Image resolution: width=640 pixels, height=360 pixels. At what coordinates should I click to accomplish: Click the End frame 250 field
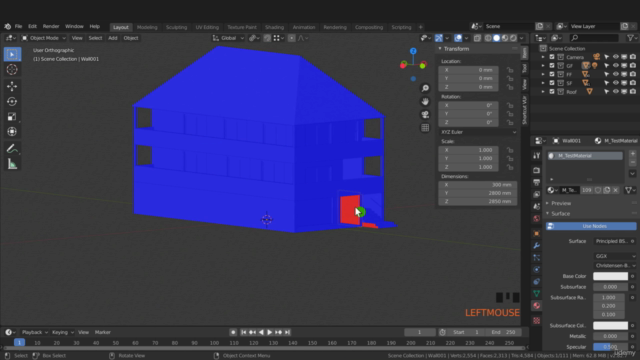[x=504, y=332]
